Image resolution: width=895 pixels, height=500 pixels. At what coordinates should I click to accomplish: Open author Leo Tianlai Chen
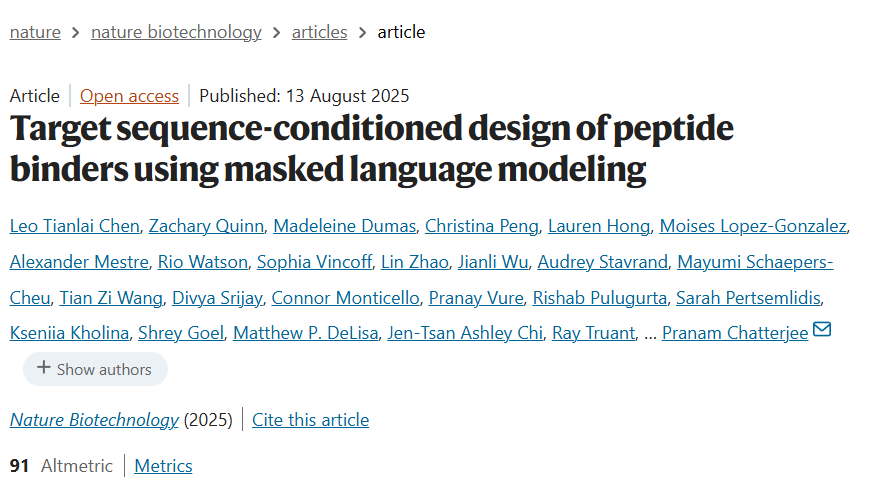click(75, 226)
